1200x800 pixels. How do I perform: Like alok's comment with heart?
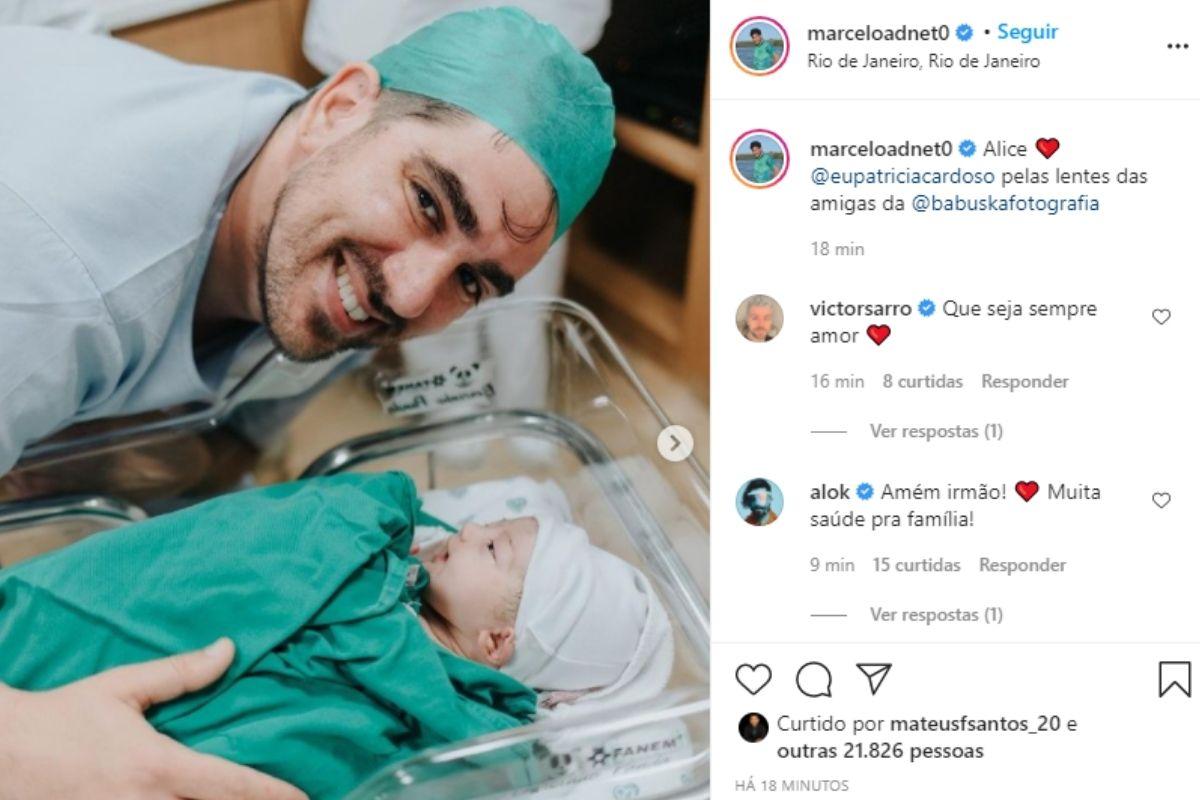pyautogui.click(x=1161, y=500)
